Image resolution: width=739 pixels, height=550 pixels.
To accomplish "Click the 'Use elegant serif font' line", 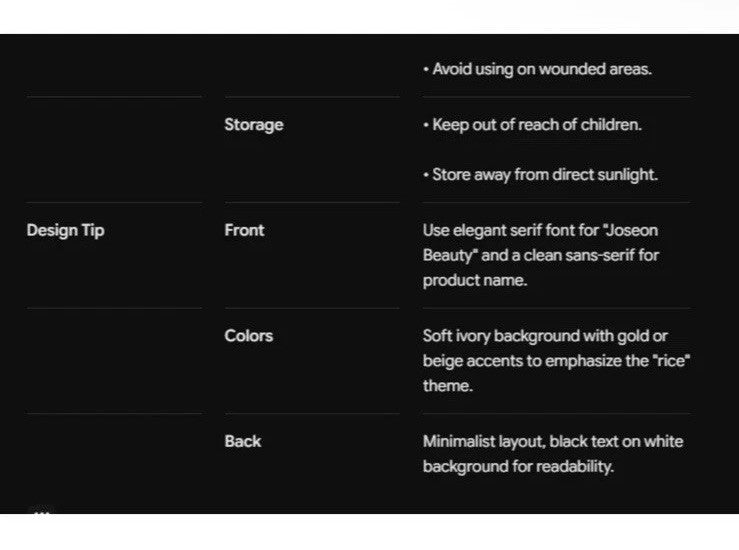I will coord(540,230).
